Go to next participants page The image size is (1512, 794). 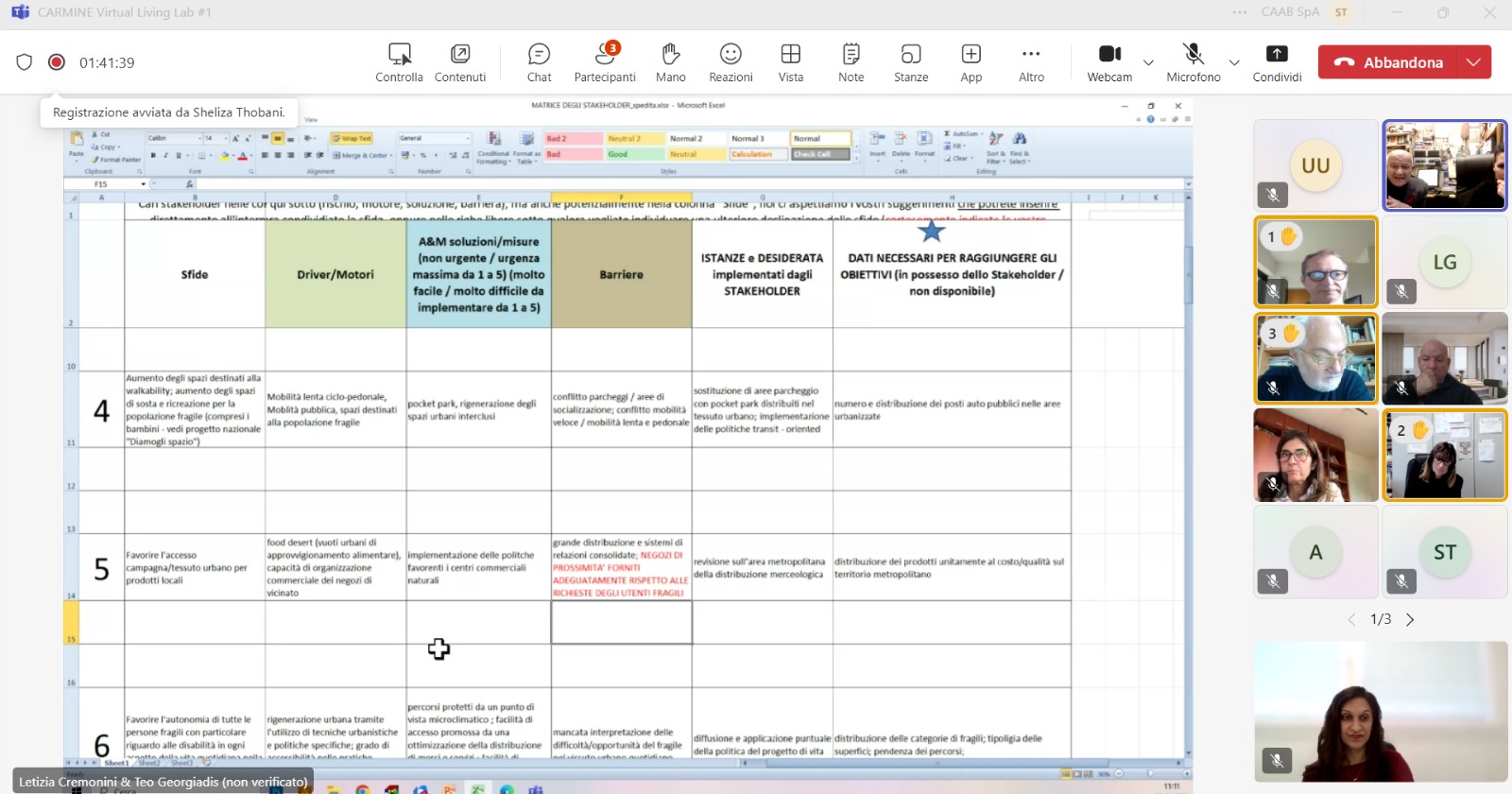[x=1410, y=620]
